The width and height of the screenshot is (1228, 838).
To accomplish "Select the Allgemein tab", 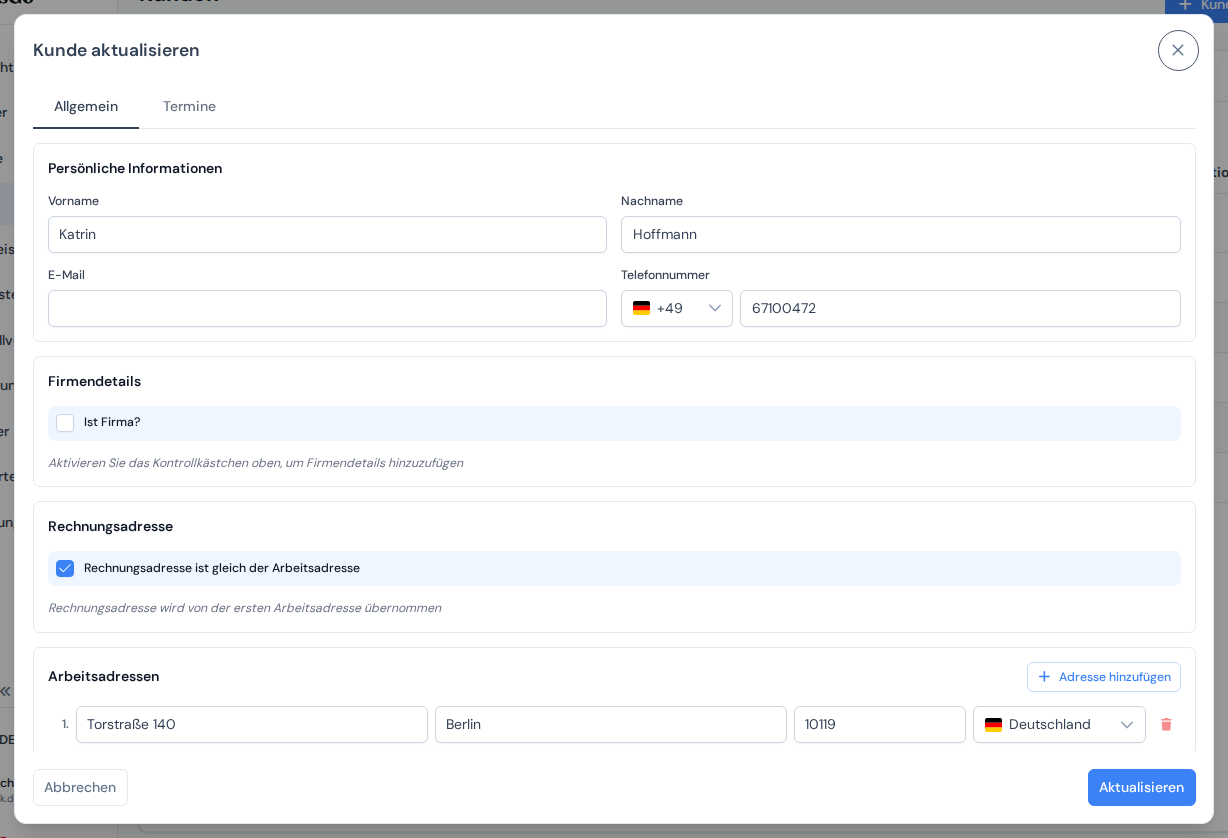I will 86,106.
